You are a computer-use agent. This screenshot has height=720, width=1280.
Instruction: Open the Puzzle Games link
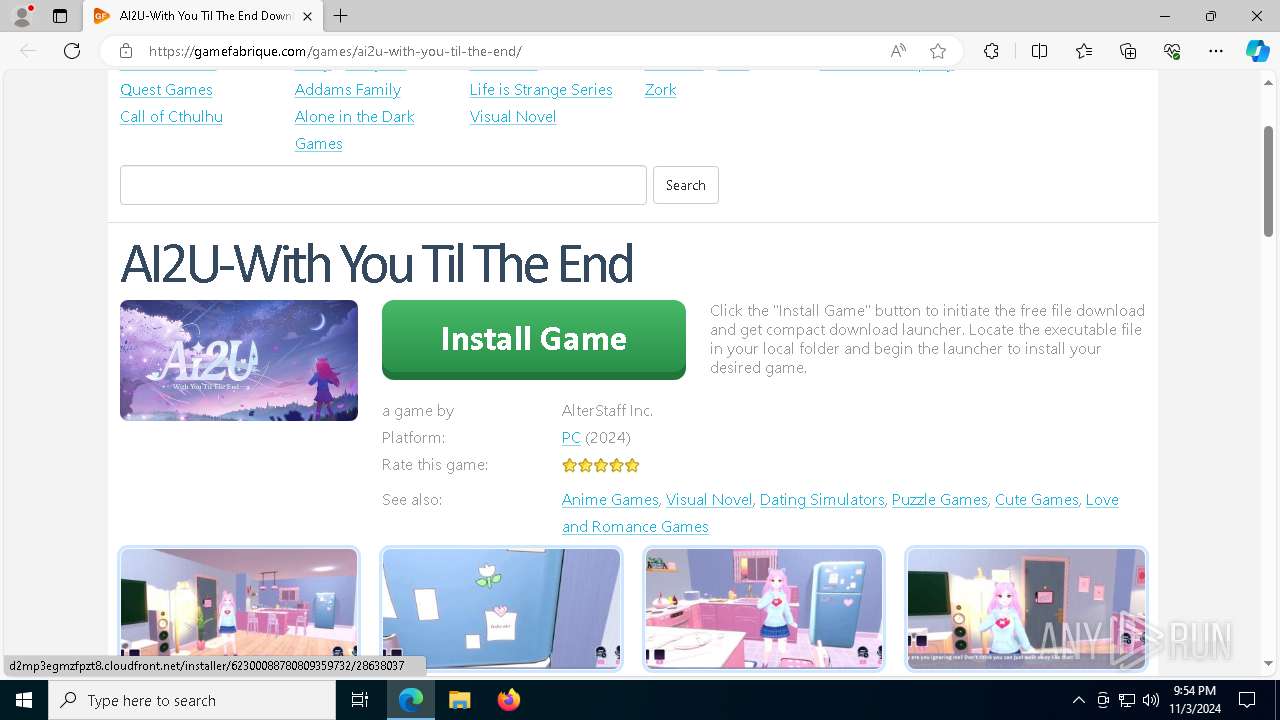click(x=940, y=500)
